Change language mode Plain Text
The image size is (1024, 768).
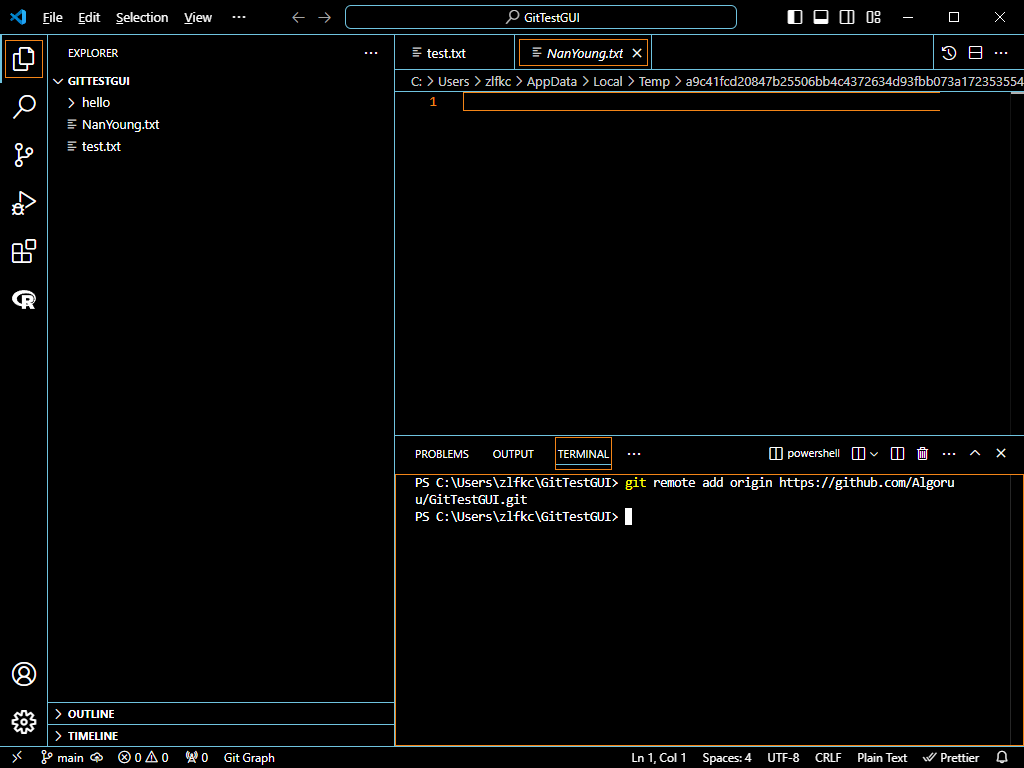pyautogui.click(x=882, y=758)
